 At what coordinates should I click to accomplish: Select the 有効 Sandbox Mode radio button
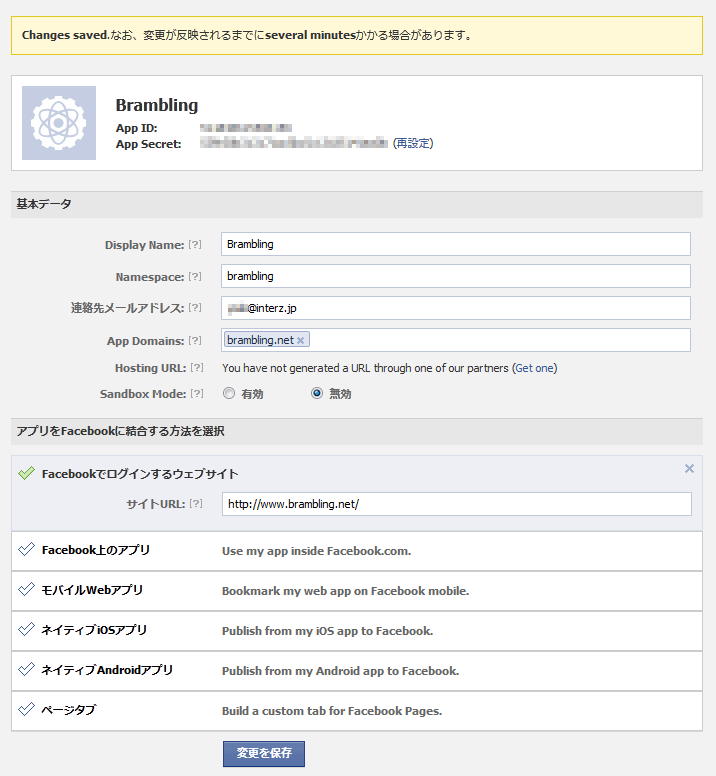[229, 393]
